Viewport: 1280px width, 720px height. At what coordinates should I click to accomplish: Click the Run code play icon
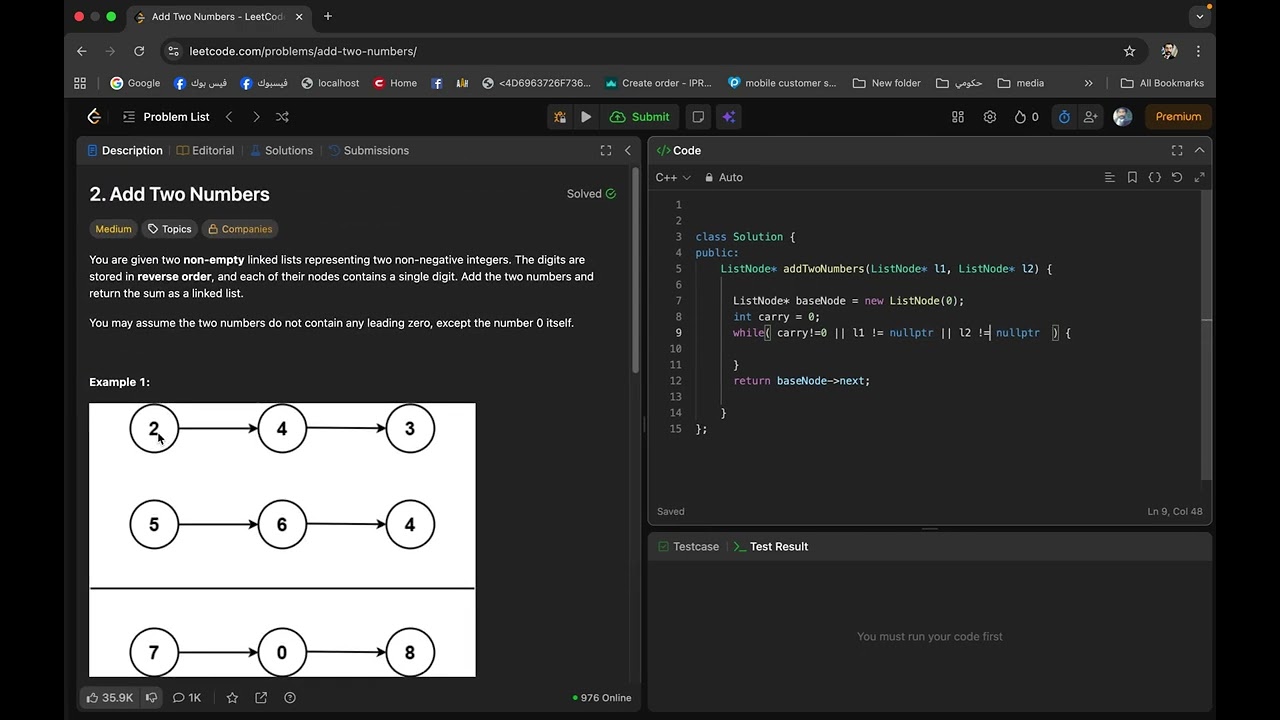pos(586,117)
